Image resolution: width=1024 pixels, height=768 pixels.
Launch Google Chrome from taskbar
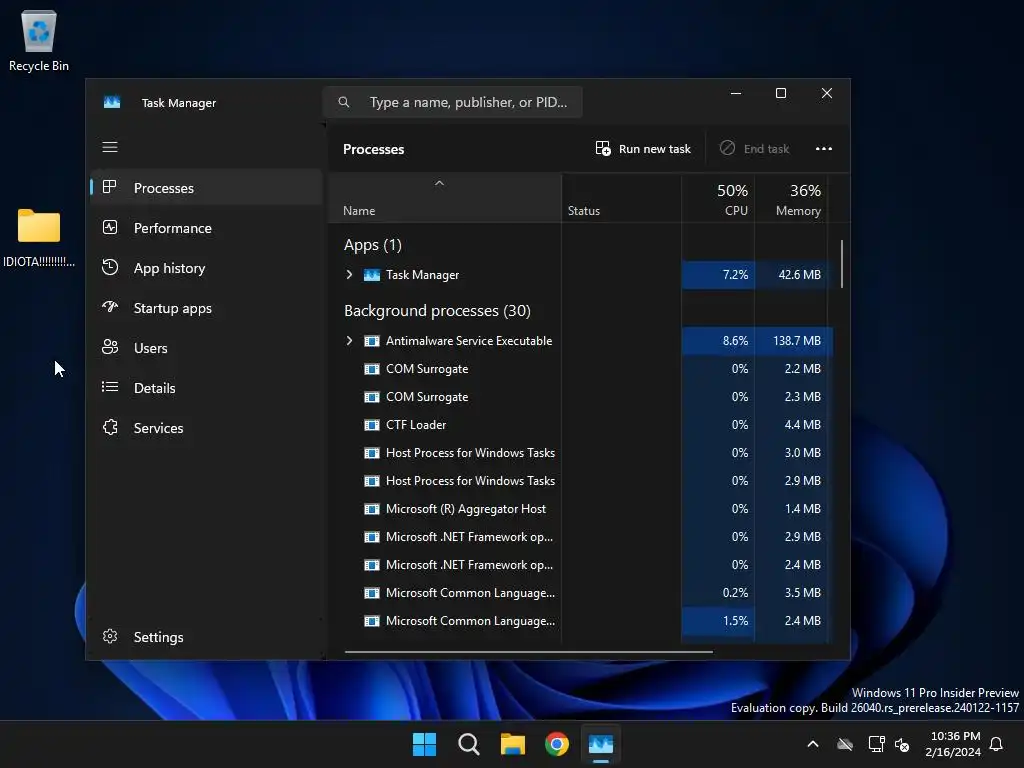coord(556,744)
